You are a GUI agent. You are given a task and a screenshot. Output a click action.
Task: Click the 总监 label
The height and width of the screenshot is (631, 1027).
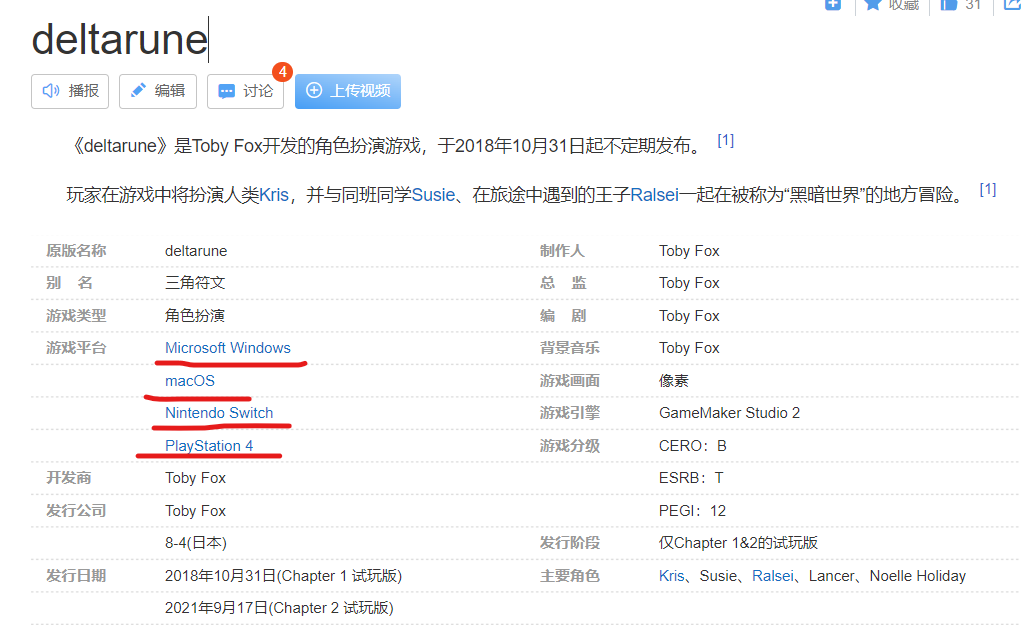click(x=563, y=283)
